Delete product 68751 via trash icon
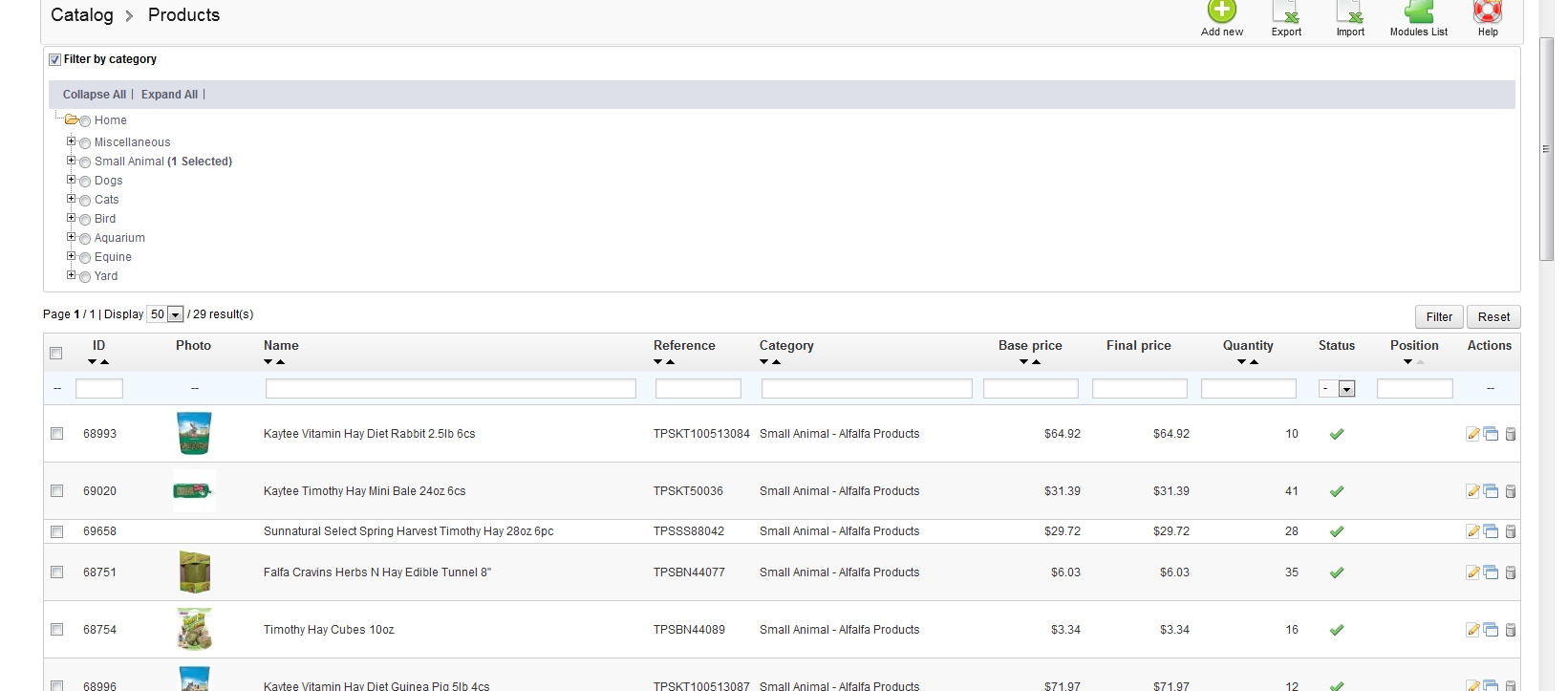Image resolution: width=1568 pixels, height=691 pixels. point(1511,572)
